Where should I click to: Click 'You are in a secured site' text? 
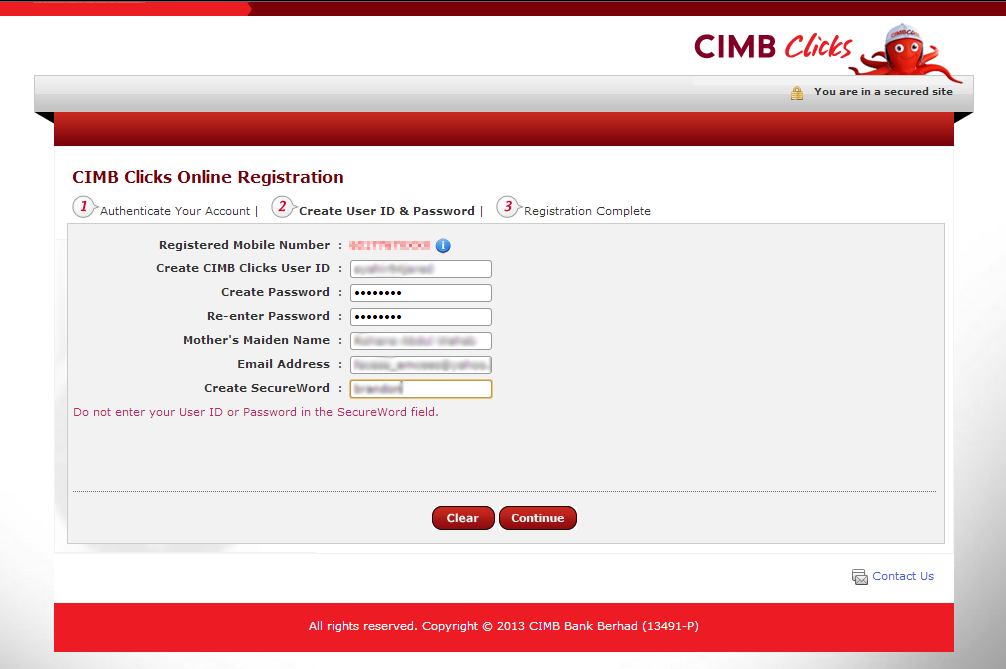click(x=883, y=92)
